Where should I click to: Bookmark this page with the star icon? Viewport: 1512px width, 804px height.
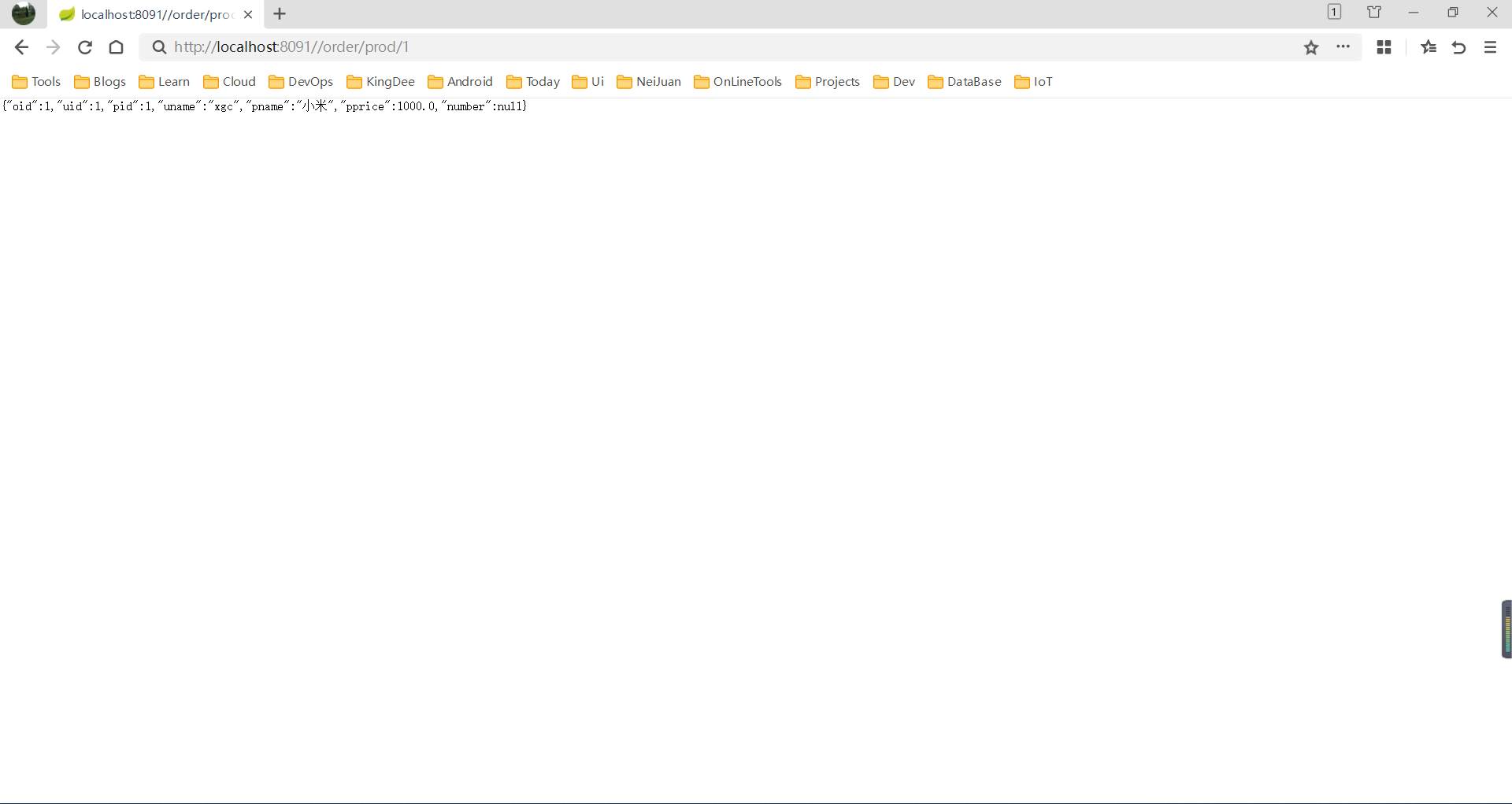click(1311, 47)
